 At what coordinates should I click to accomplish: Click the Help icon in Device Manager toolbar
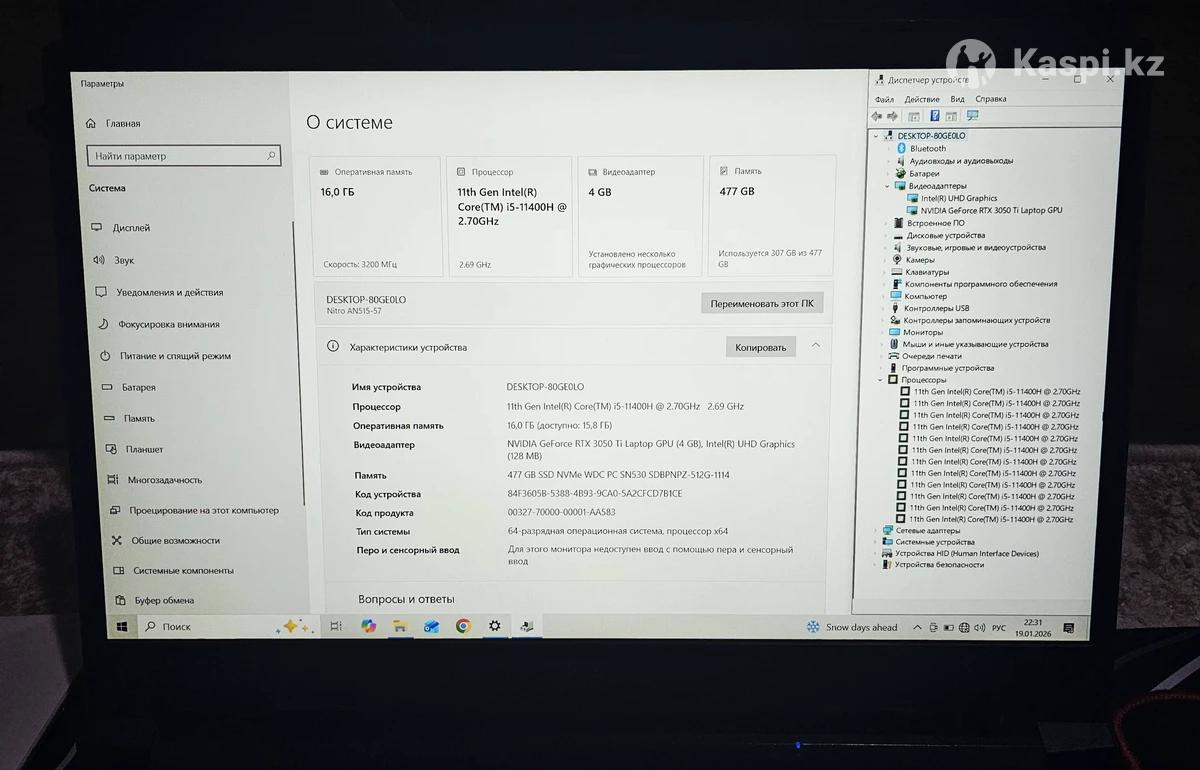coord(935,116)
